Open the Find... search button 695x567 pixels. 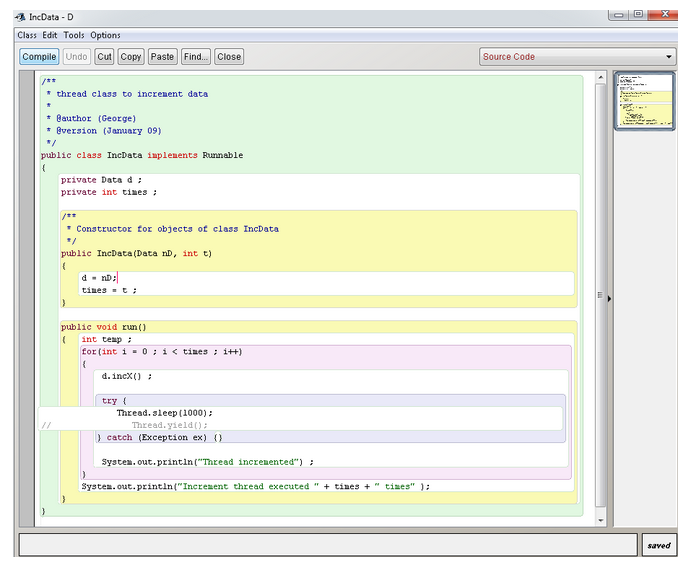pyautogui.click(x=195, y=57)
